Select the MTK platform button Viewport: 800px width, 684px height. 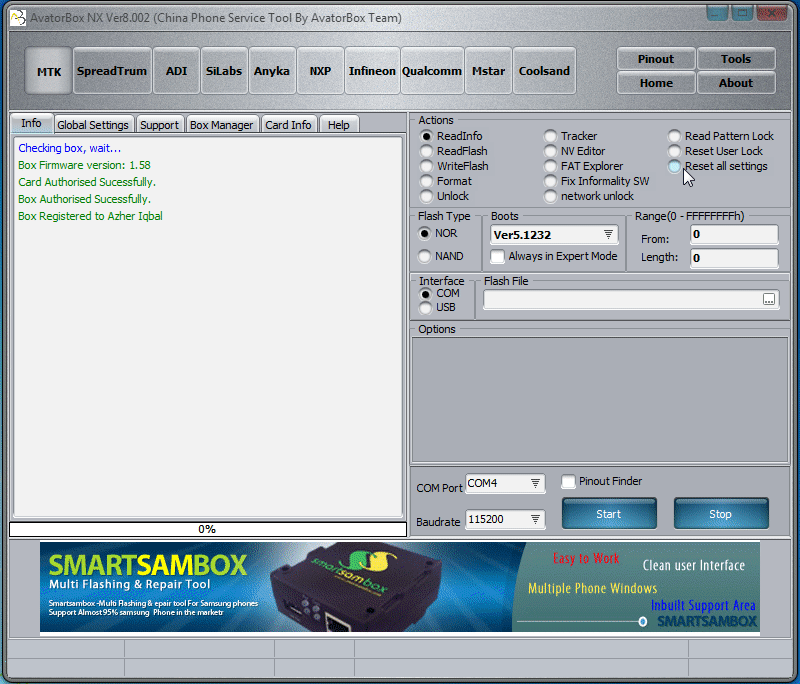[x=48, y=71]
